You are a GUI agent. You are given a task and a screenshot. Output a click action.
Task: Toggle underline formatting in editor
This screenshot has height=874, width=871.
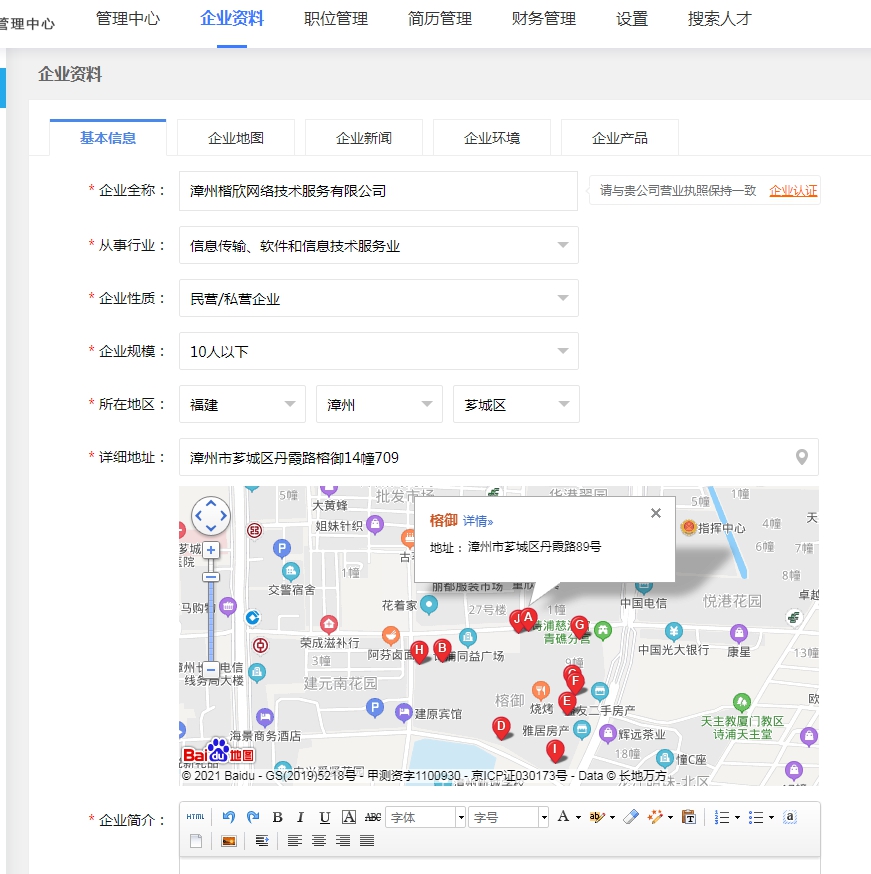click(x=324, y=817)
